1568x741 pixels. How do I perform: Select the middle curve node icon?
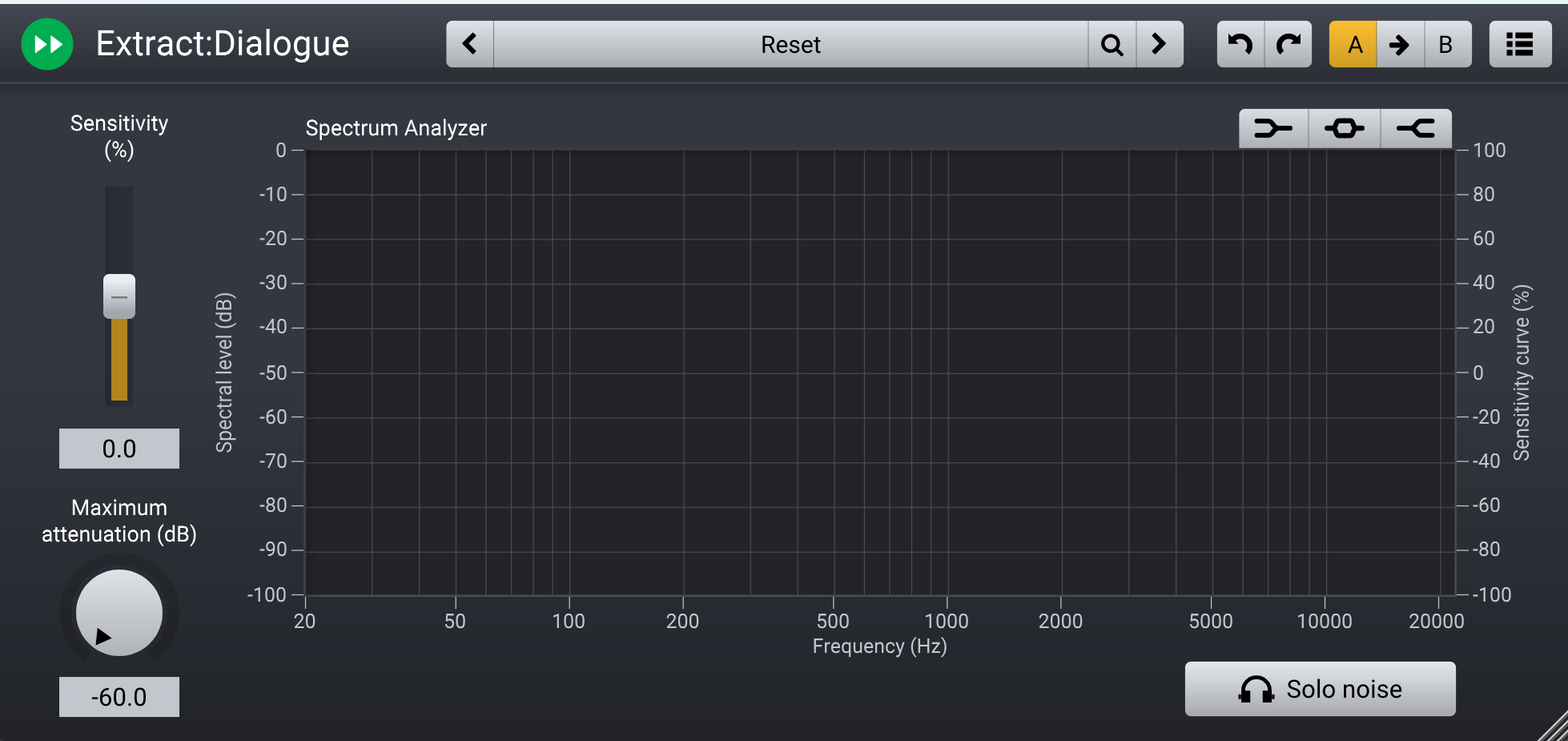coord(1345,128)
